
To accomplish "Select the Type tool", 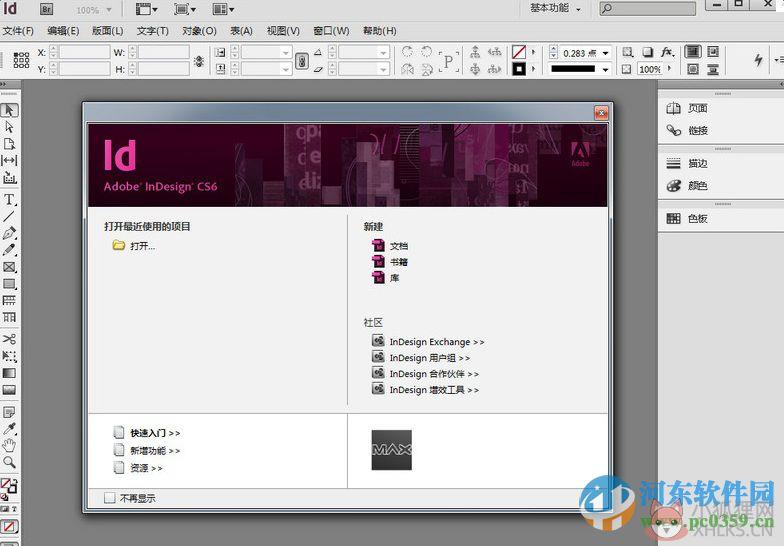I will pyautogui.click(x=9, y=200).
